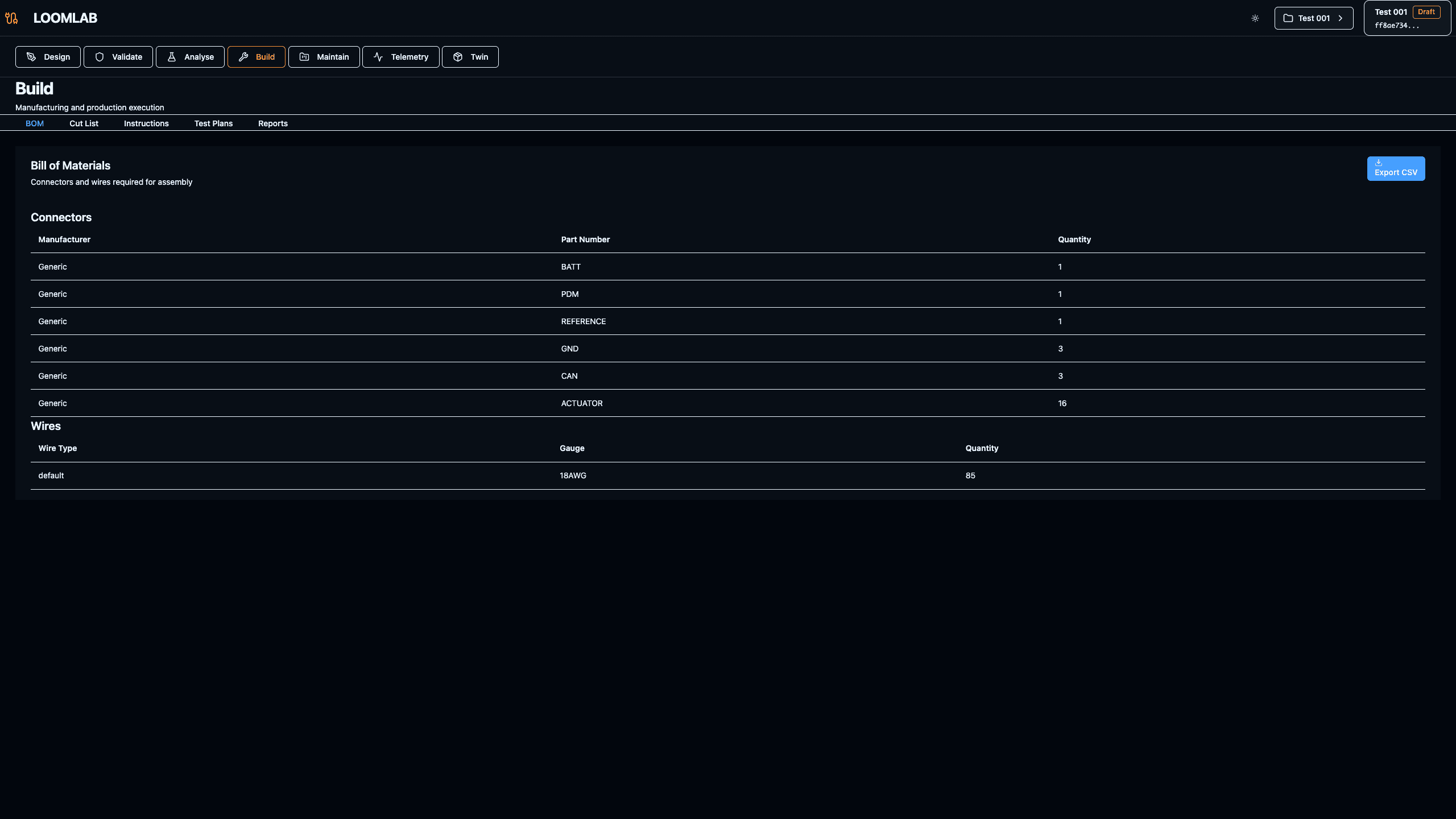Viewport: 1456px width, 819px height.
Task: Select the BOM tab
Action: coord(35,123)
